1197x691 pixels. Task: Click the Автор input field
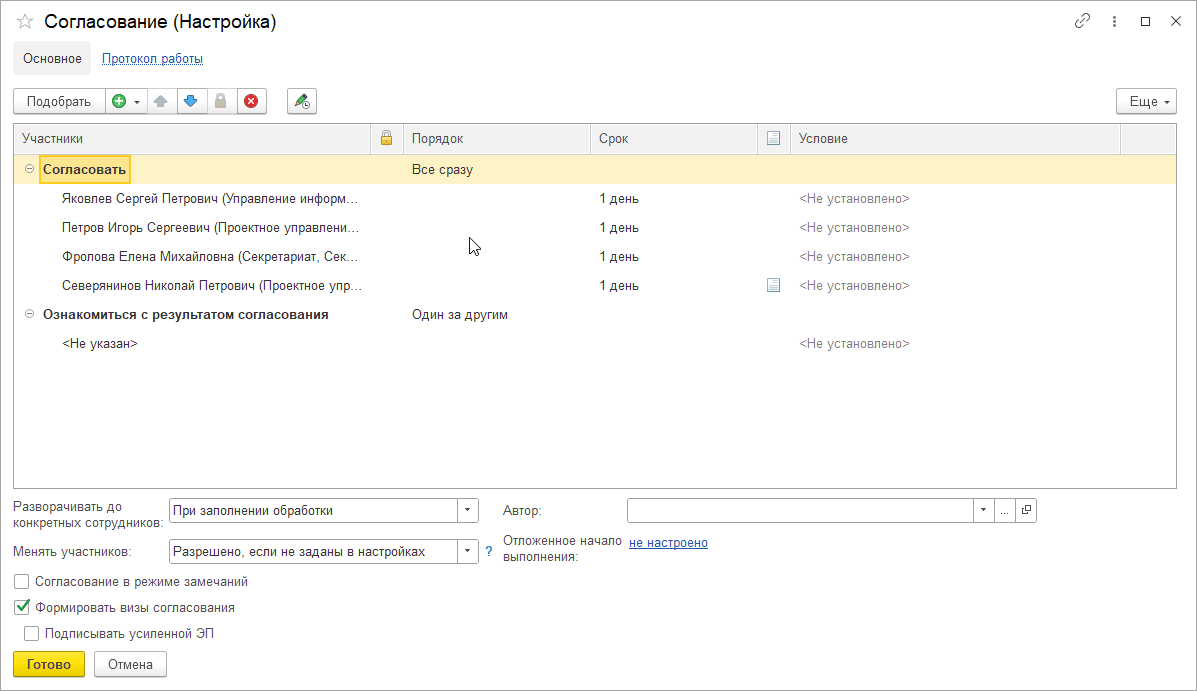(800, 511)
